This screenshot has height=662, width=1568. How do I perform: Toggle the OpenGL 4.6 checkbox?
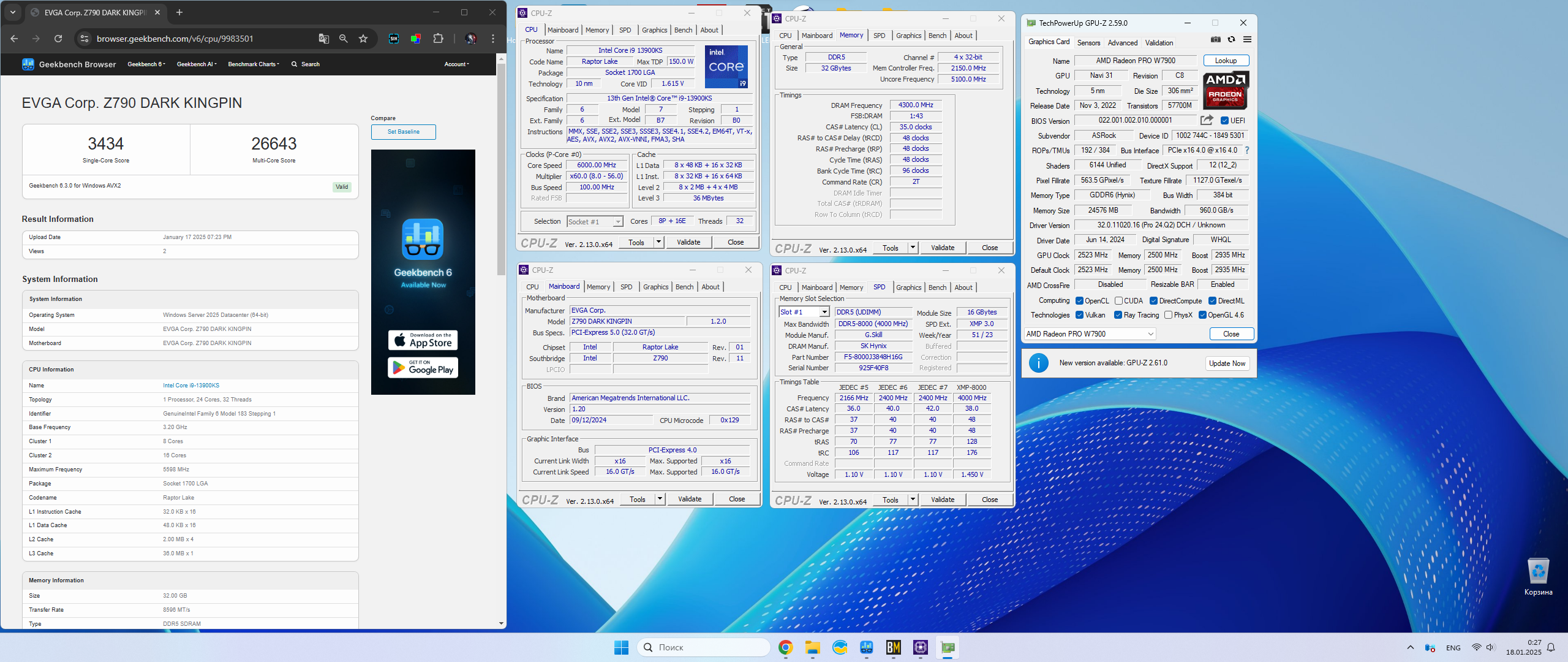pos(1202,315)
